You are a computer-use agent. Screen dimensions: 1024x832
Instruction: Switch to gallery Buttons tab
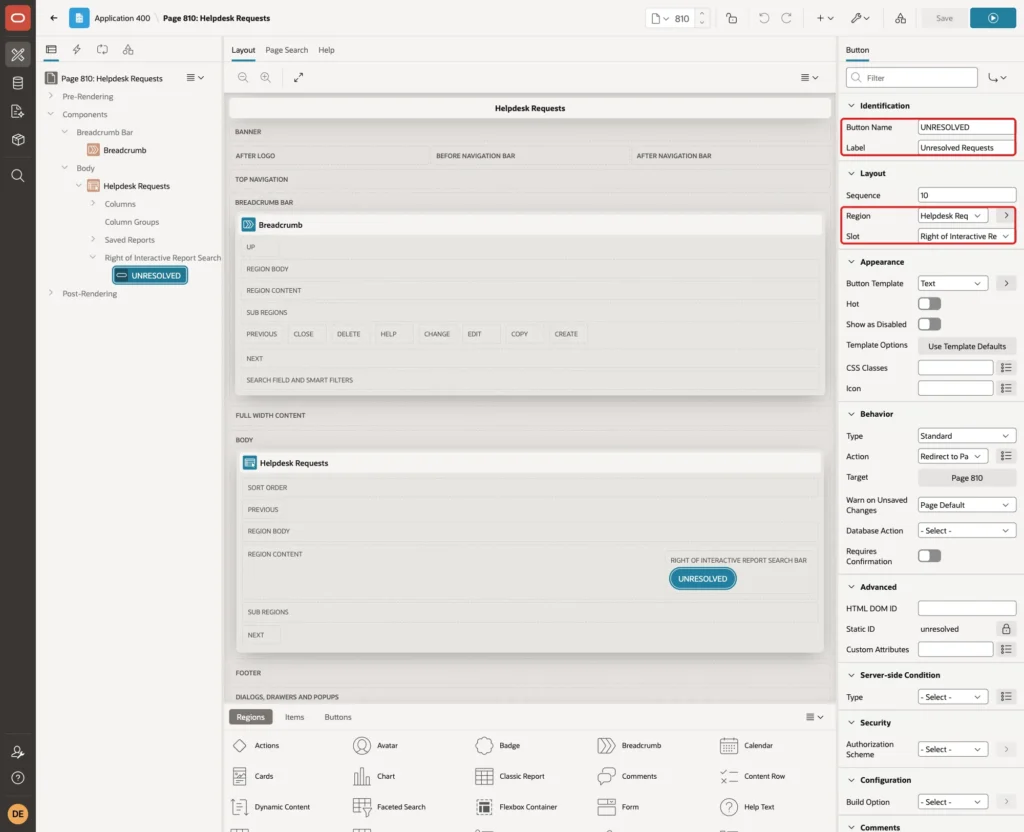coord(338,717)
